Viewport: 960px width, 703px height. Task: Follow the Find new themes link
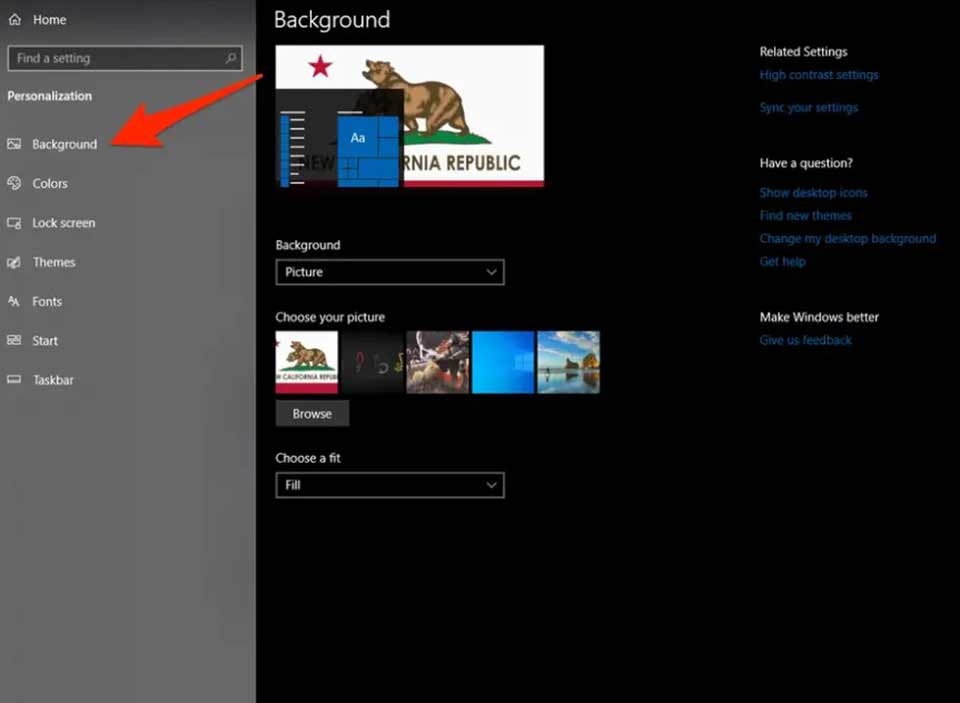[805, 216]
